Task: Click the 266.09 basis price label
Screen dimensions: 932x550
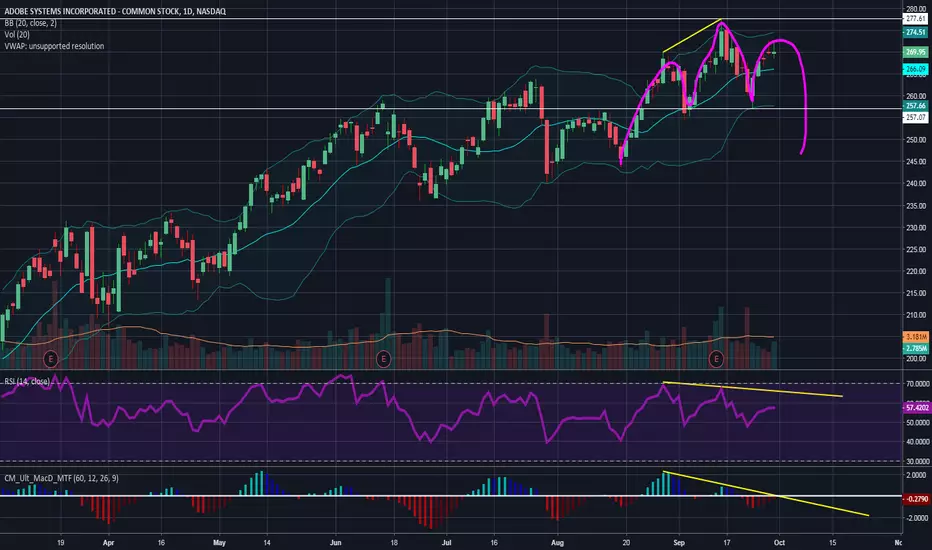Action: coord(915,70)
